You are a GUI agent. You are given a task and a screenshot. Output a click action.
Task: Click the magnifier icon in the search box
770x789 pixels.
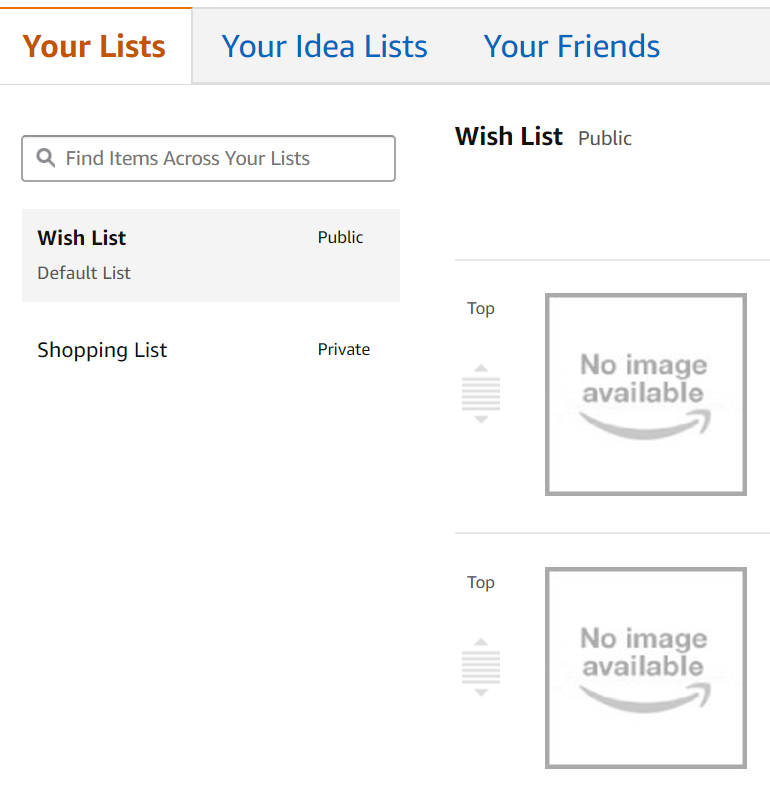46,158
